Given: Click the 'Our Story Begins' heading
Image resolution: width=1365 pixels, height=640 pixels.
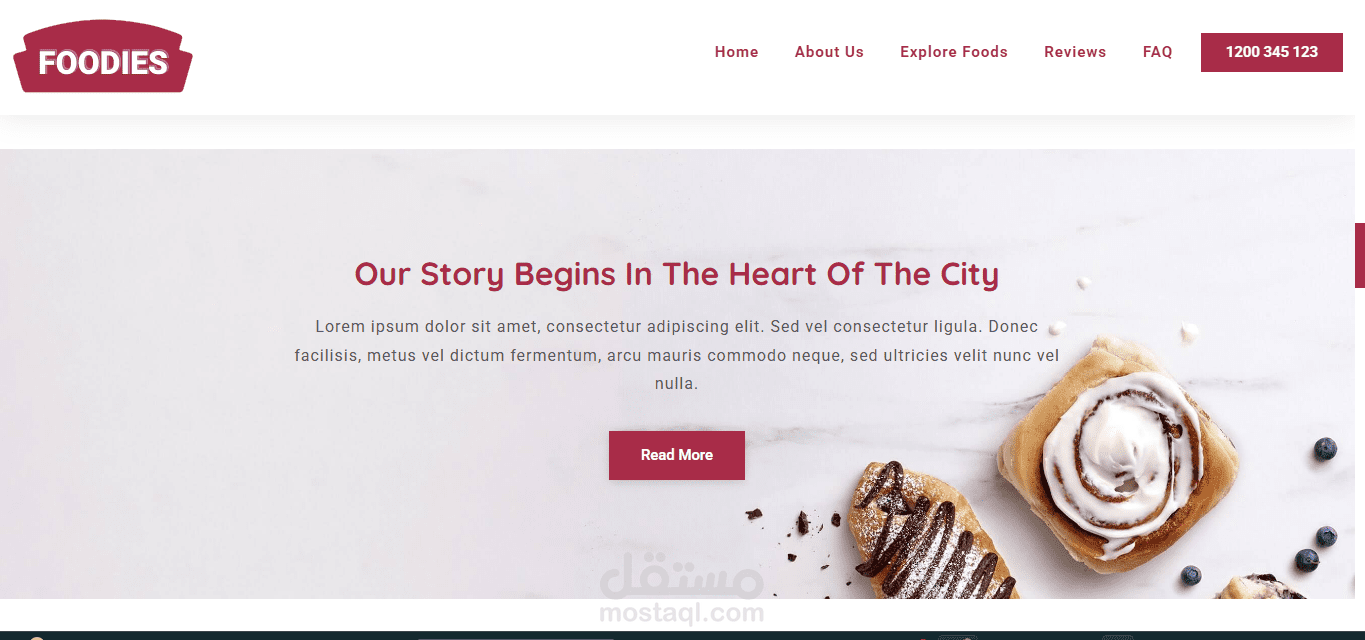Looking at the screenshot, I should coord(677,274).
